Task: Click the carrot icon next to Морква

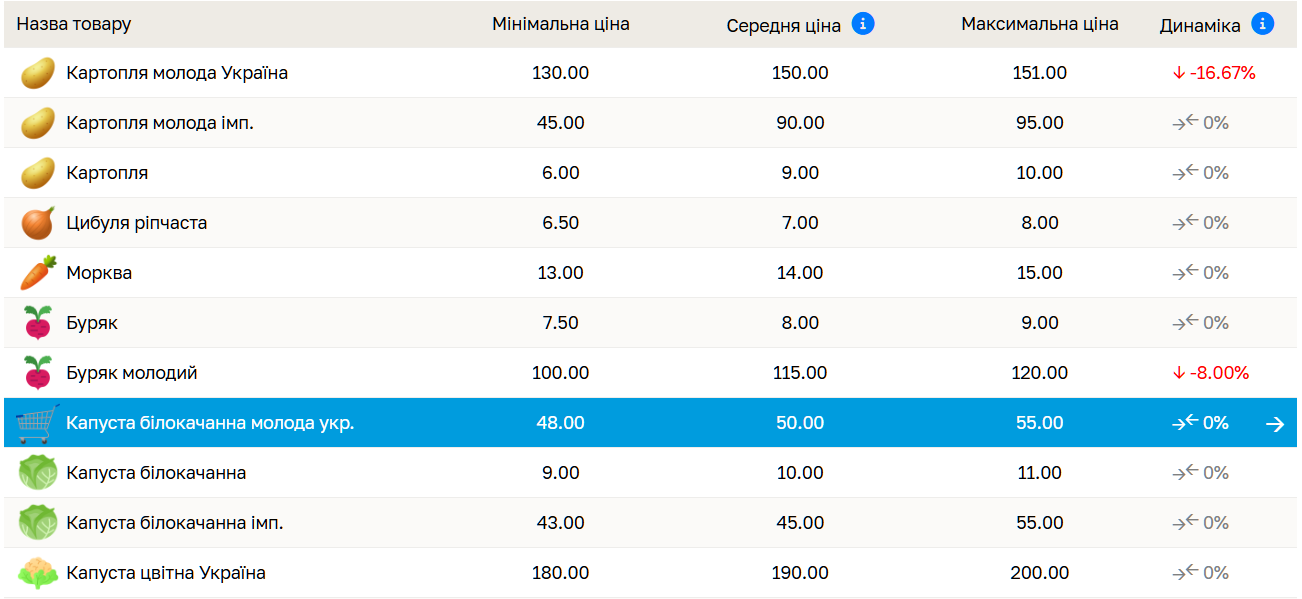Action: 38,273
